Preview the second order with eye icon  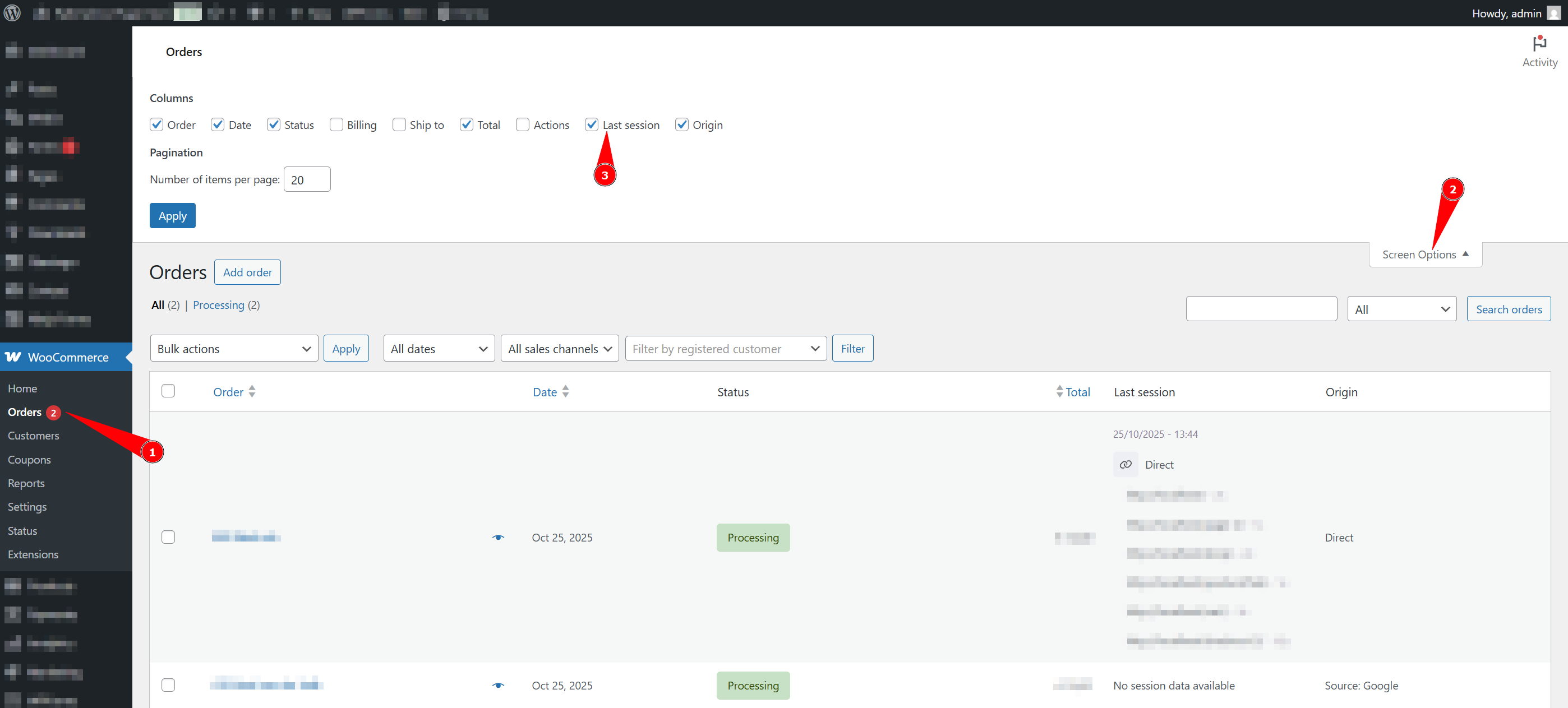pyautogui.click(x=498, y=685)
